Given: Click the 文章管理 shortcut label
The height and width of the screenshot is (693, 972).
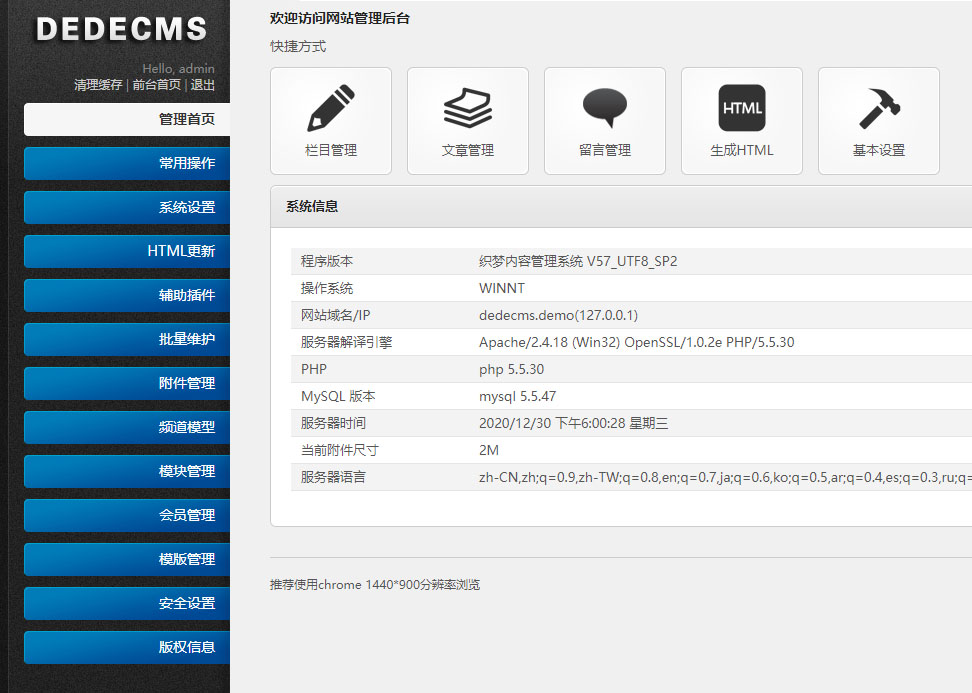Looking at the screenshot, I should (x=467, y=150).
